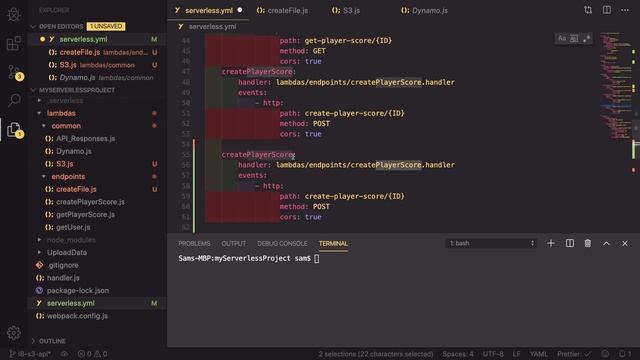The image size is (640, 360).
Task: Create a new terminal with plus icon
Action: (551, 243)
